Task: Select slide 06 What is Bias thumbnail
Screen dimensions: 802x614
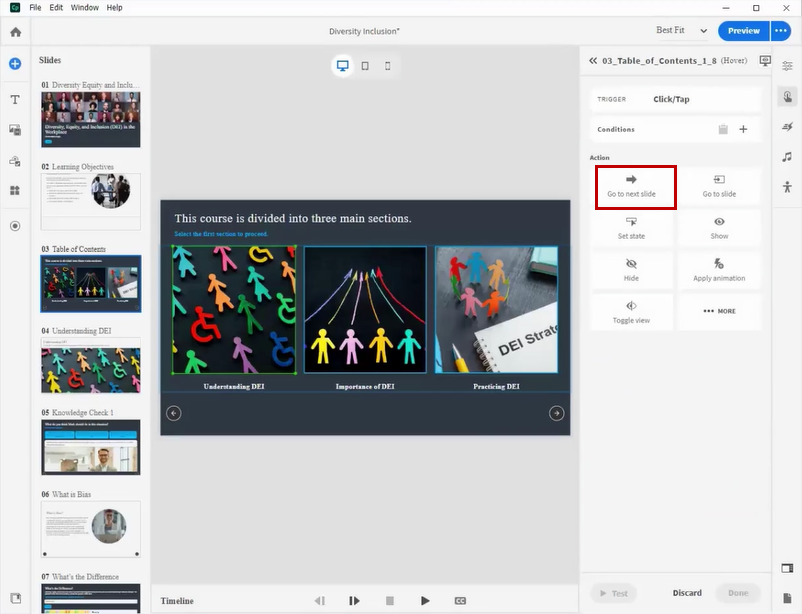Action: pos(91,529)
